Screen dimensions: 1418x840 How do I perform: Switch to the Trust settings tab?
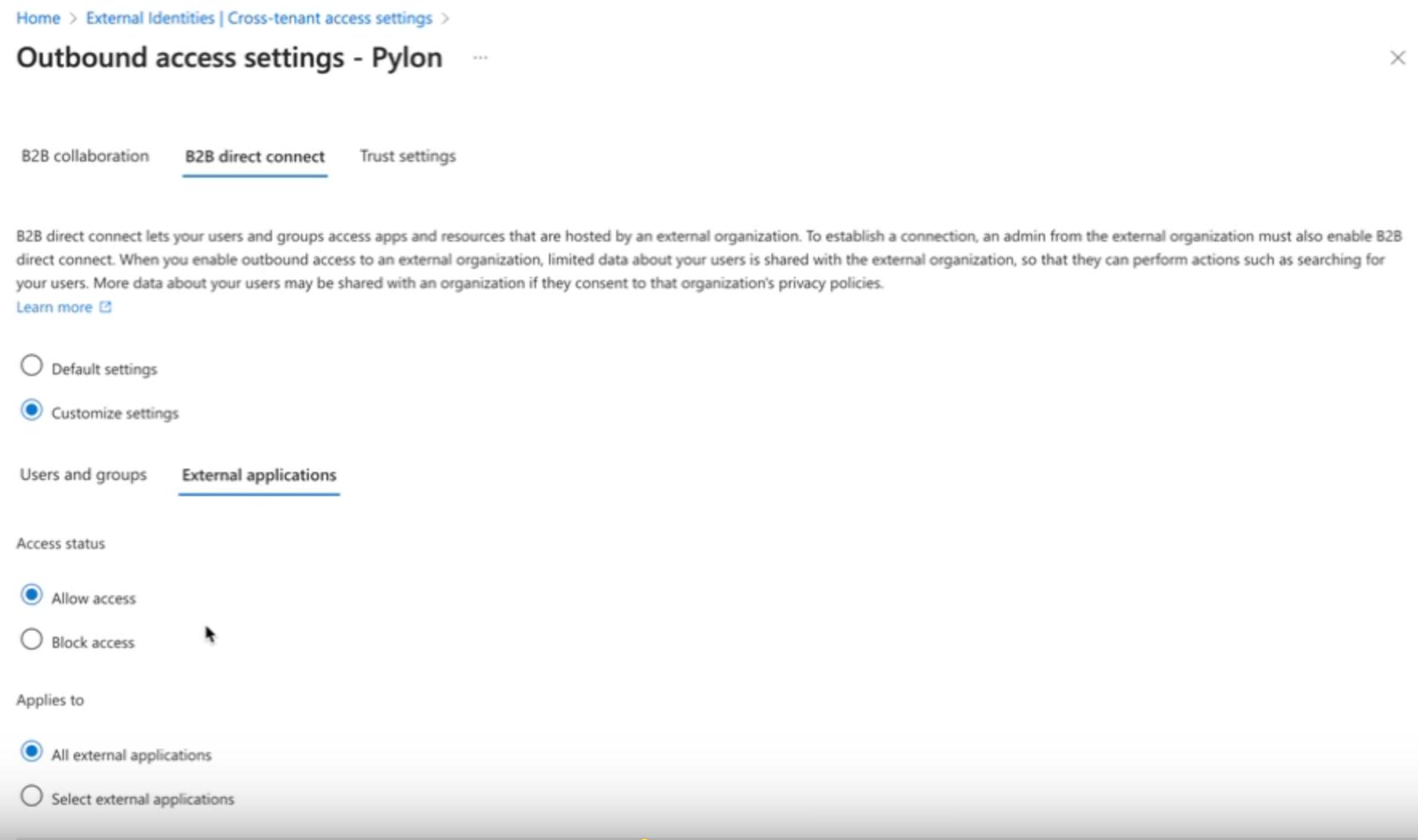[407, 156]
